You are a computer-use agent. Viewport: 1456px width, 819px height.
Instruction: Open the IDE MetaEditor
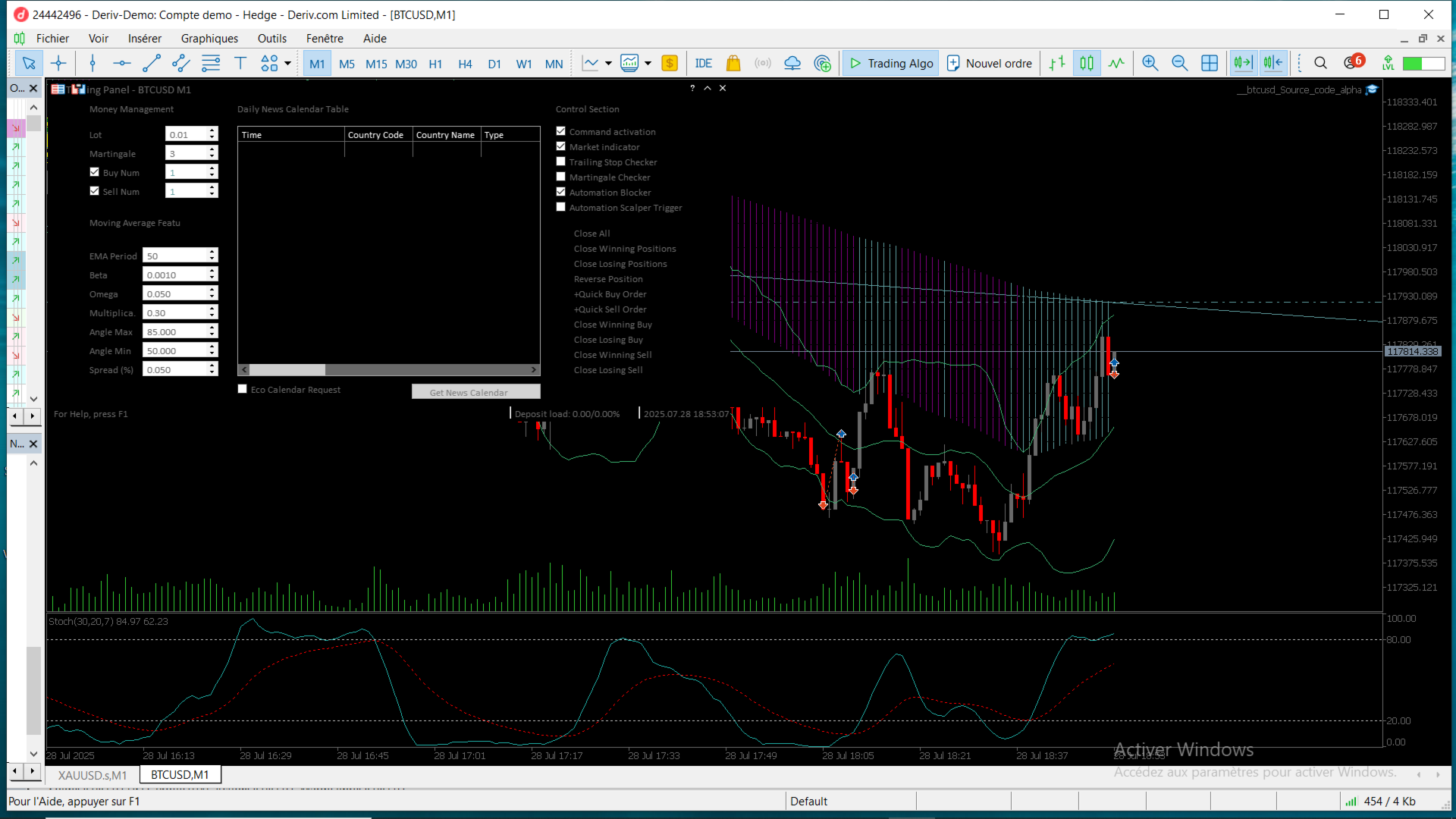point(704,64)
